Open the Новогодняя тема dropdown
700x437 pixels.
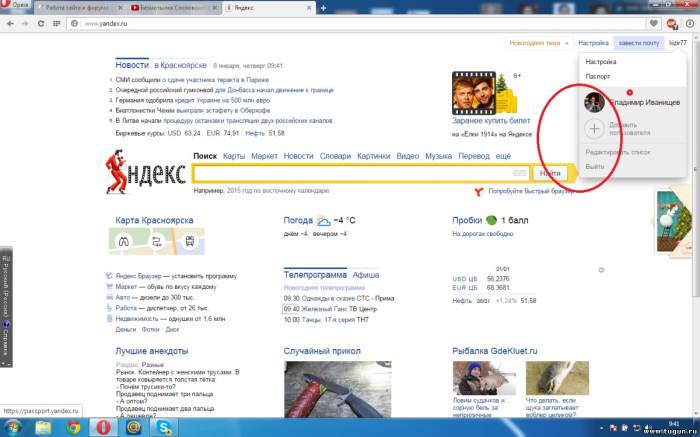[x=539, y=43]
